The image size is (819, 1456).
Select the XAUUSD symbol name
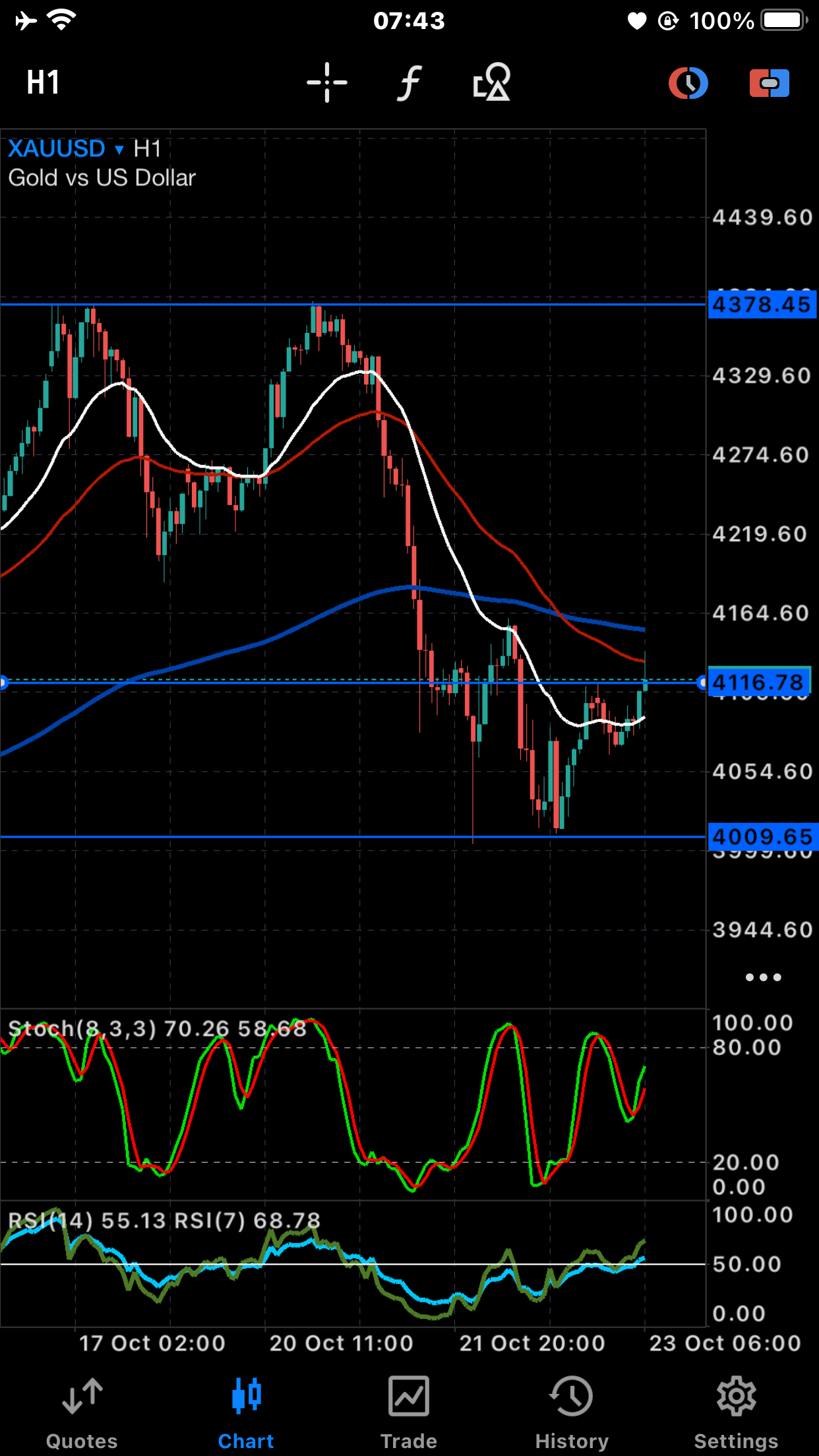tap(57, 148)
